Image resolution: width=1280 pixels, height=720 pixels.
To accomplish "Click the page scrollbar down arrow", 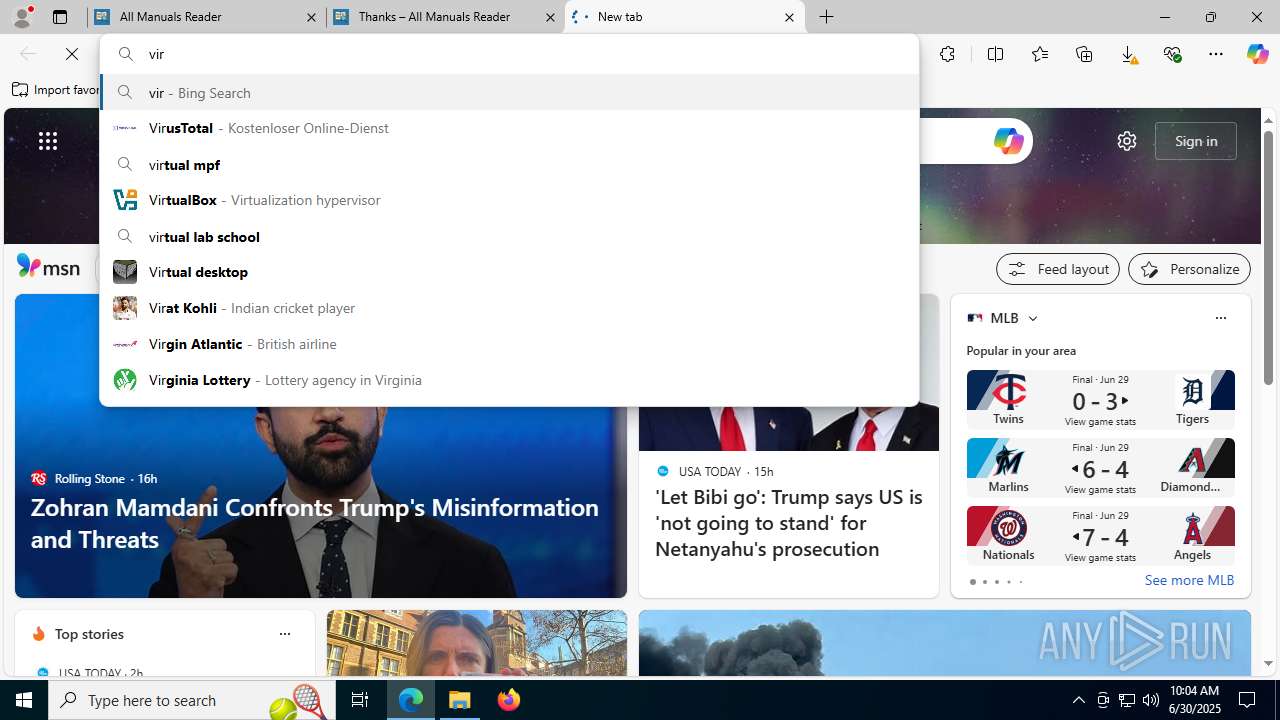I will click(x=1268, y=663).
